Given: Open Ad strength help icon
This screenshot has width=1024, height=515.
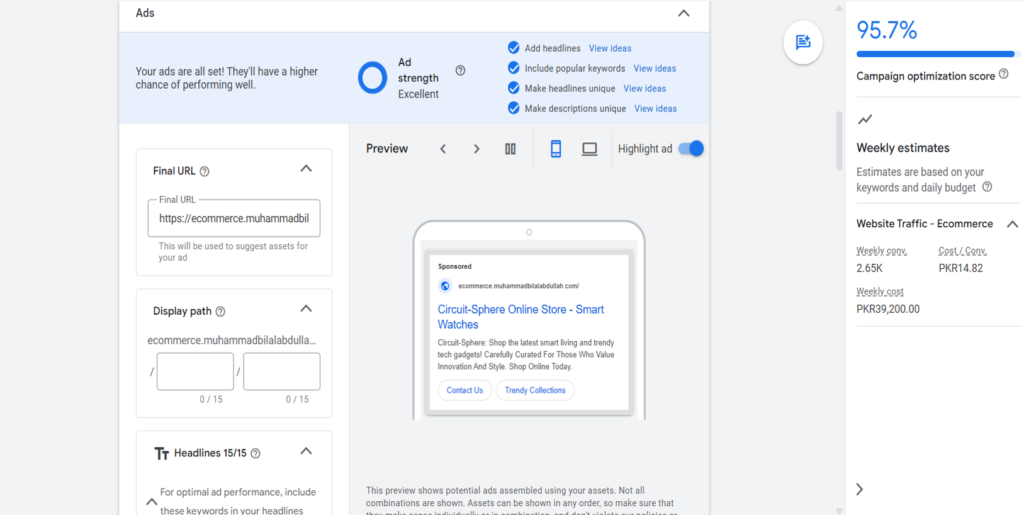Looking at the screenshot, I should 460,70.
